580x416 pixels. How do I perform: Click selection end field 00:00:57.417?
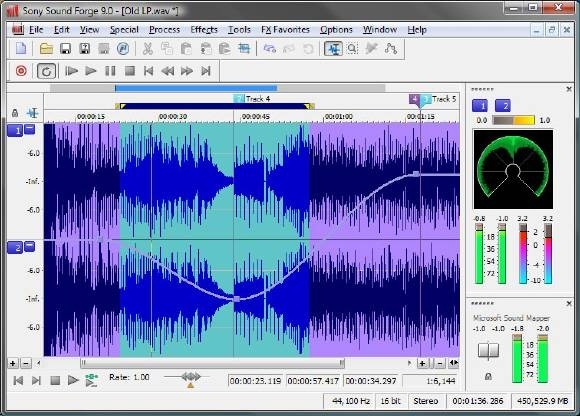(x=313, y=381)
